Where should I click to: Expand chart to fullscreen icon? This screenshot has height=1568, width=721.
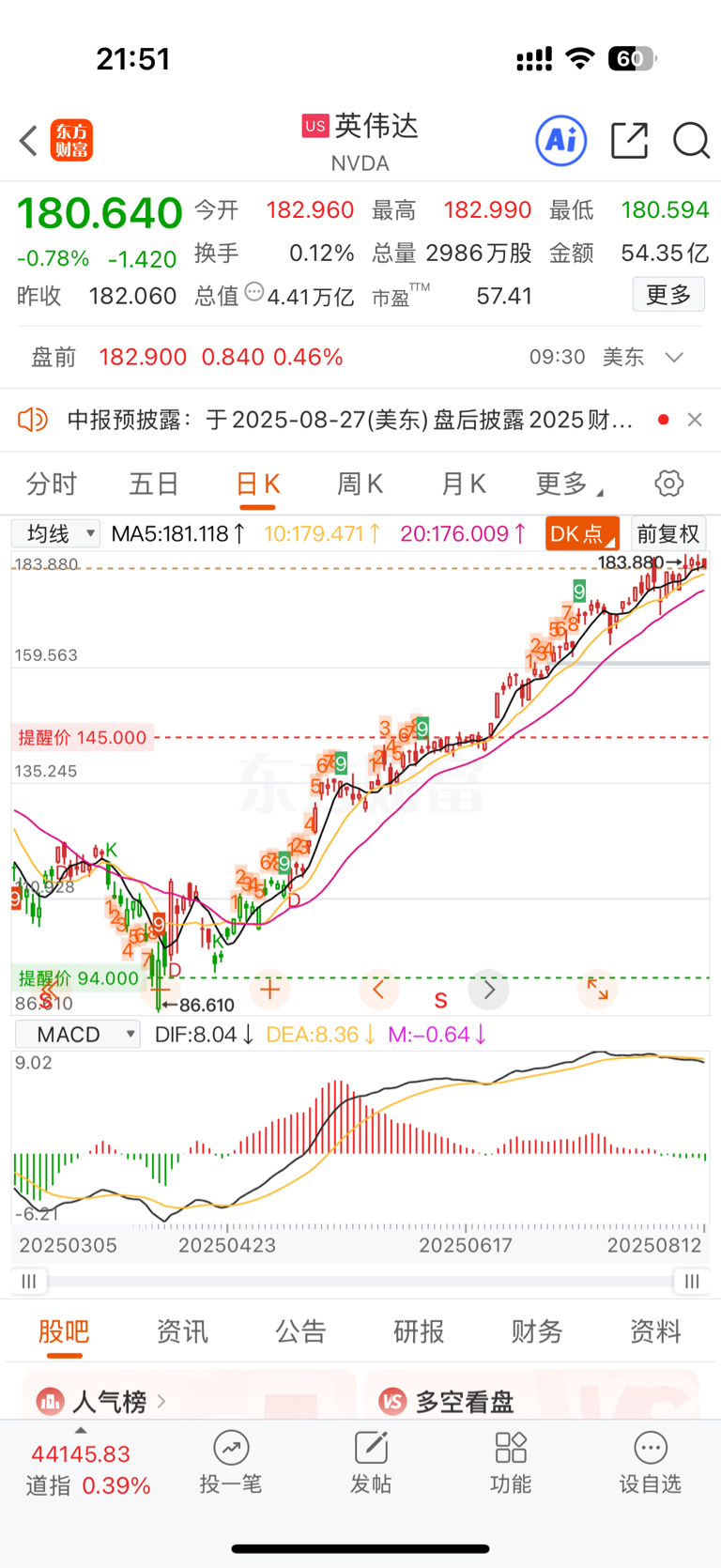598,990
